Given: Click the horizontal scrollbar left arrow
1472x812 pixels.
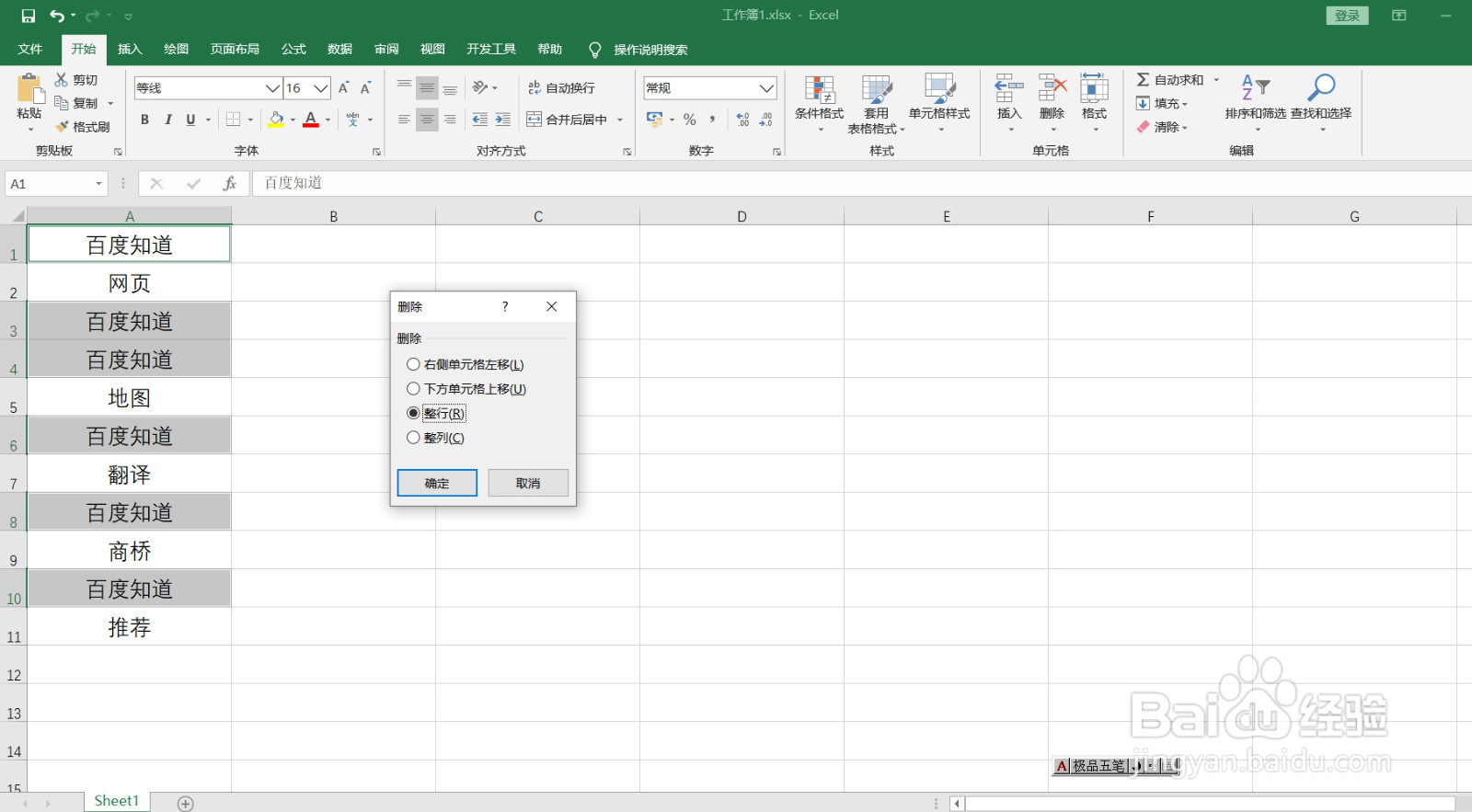Looking at the screenshot, I should pyautogui.click(x=957, y=804).
